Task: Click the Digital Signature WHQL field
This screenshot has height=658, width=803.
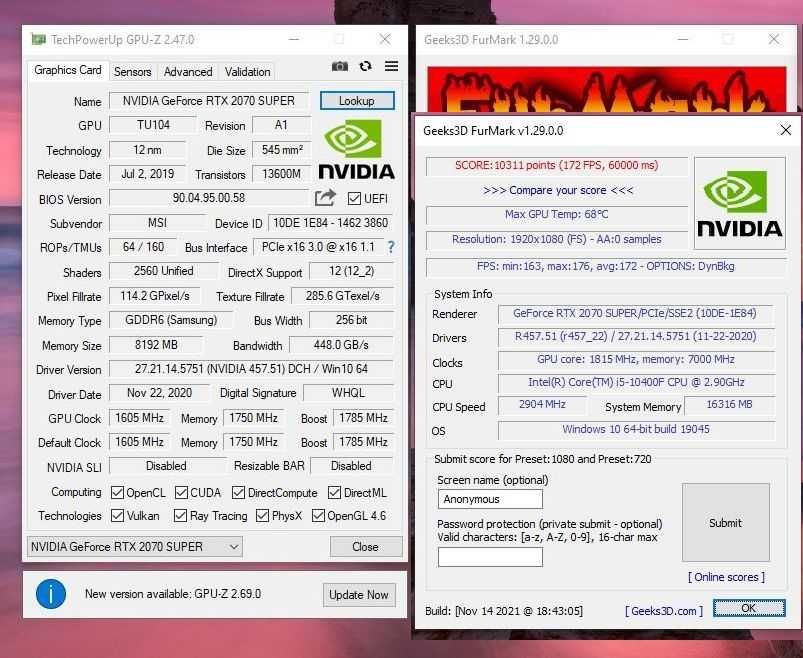Action: (x=348, y=393)
